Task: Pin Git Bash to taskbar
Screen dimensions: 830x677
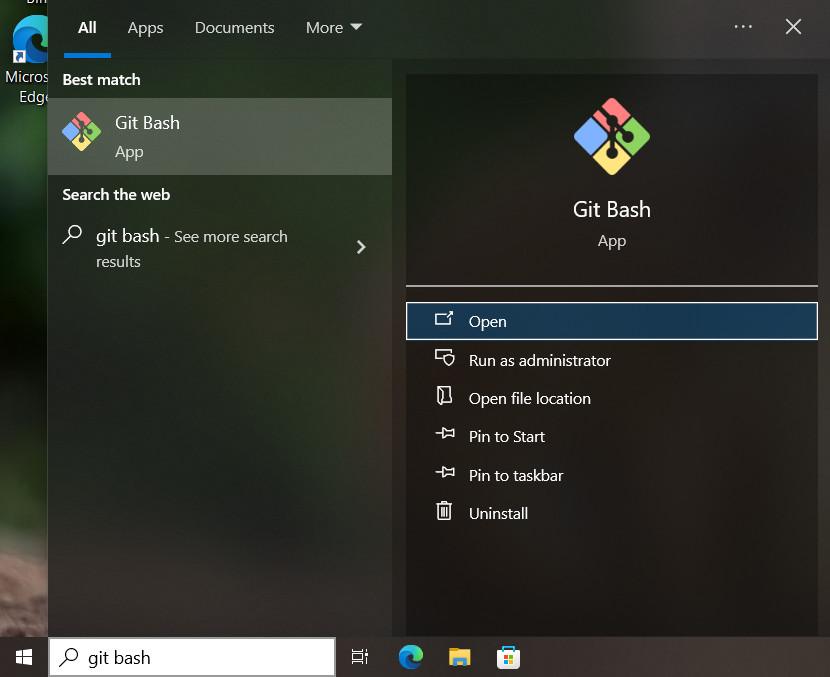Action: coord(515,475)
